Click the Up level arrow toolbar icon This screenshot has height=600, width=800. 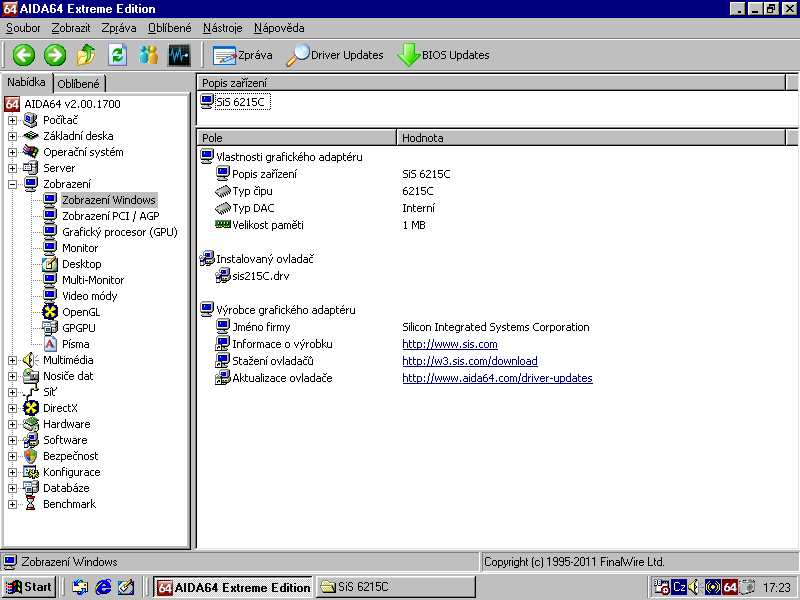click(86, 55)
